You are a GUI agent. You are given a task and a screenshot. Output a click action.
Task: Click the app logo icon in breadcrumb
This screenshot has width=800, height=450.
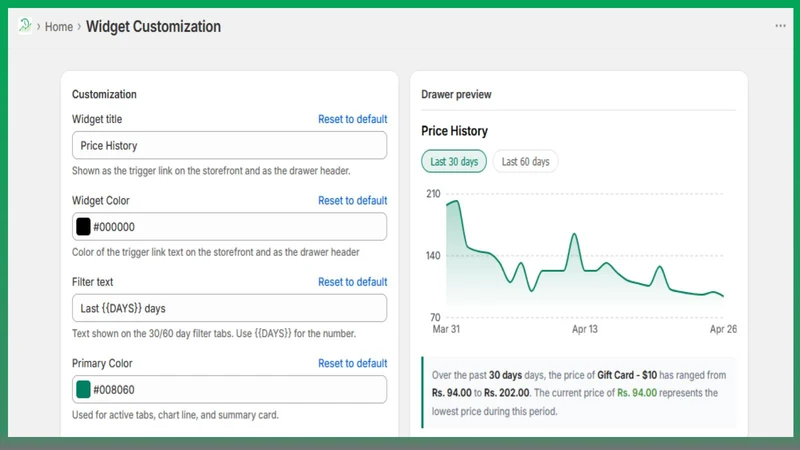pos(24,26)
